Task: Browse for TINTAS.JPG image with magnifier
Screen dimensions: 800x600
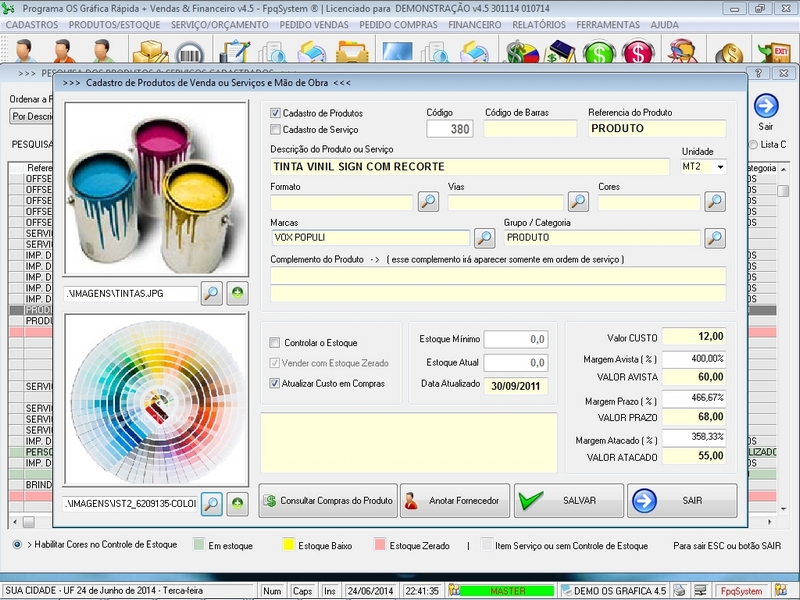Action: [x=212, y=293]
